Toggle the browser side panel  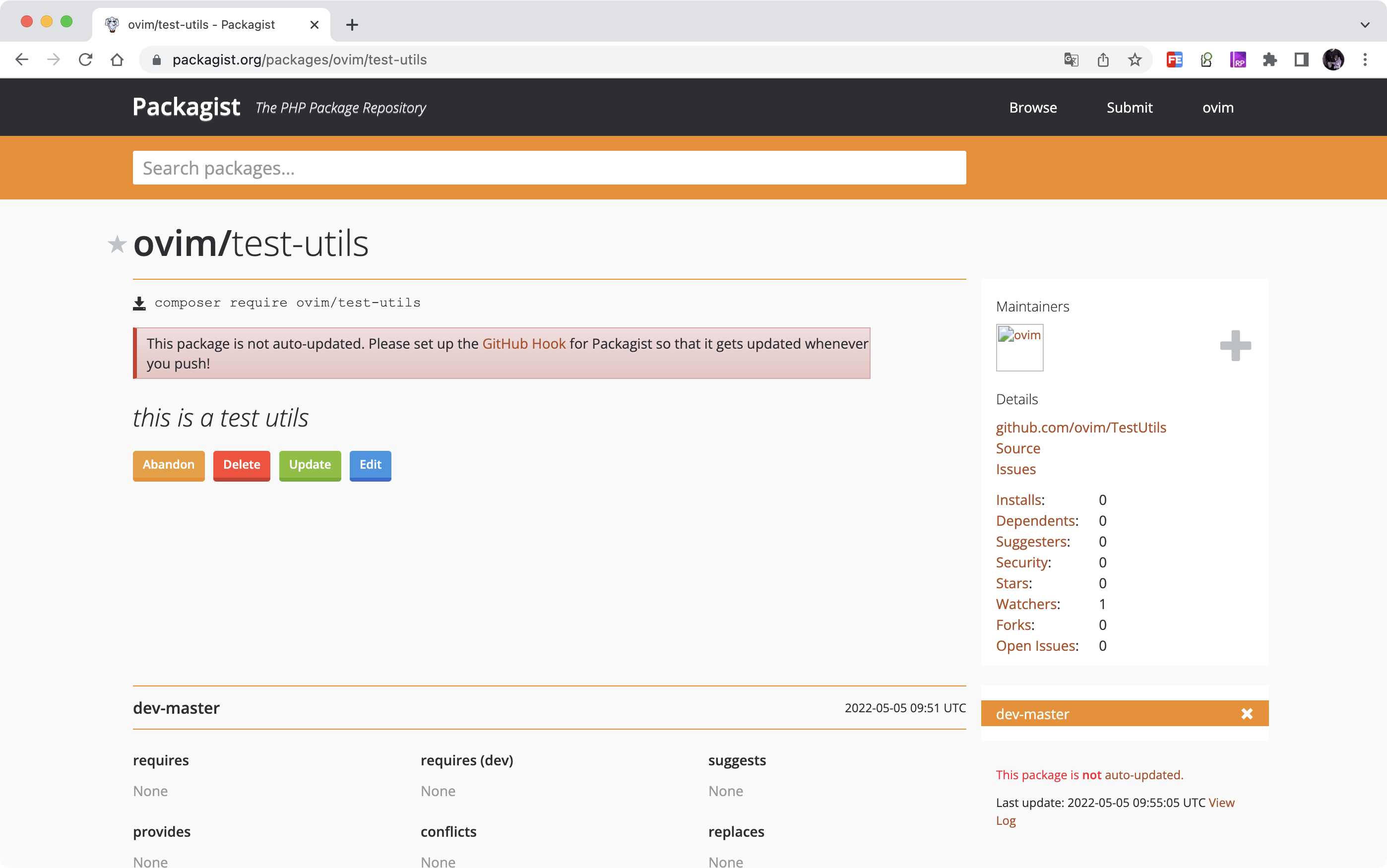coord(1301,60)
